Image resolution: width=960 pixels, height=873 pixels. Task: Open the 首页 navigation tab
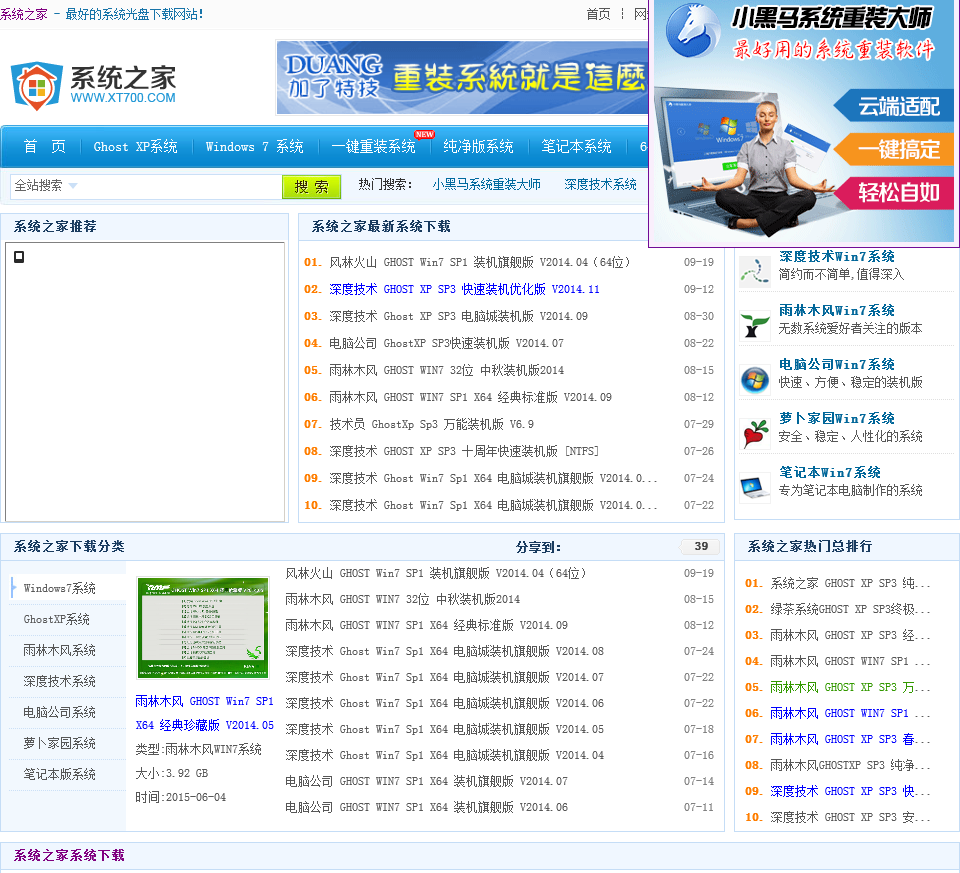coord(44,147)
